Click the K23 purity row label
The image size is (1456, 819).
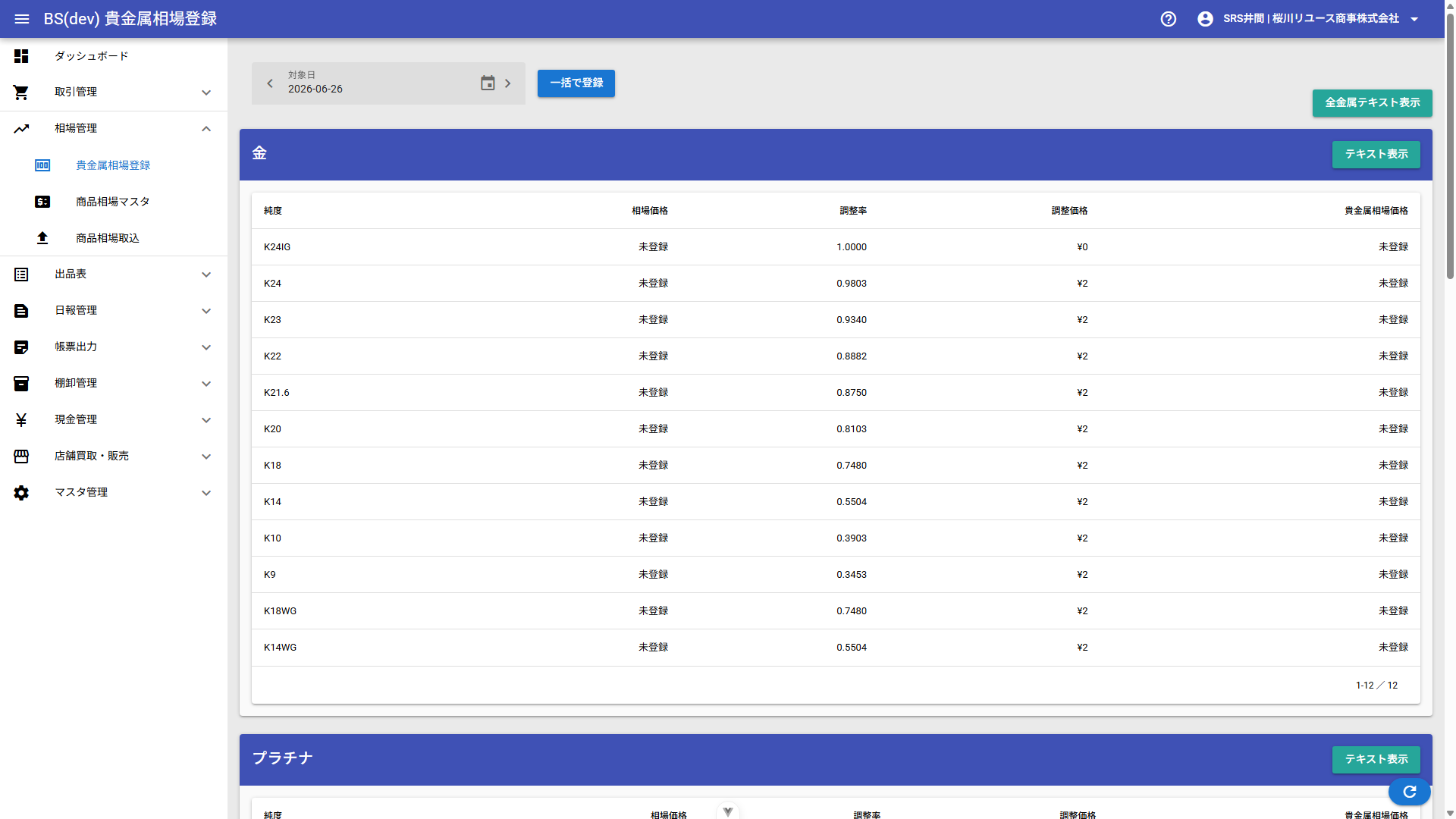272,320
